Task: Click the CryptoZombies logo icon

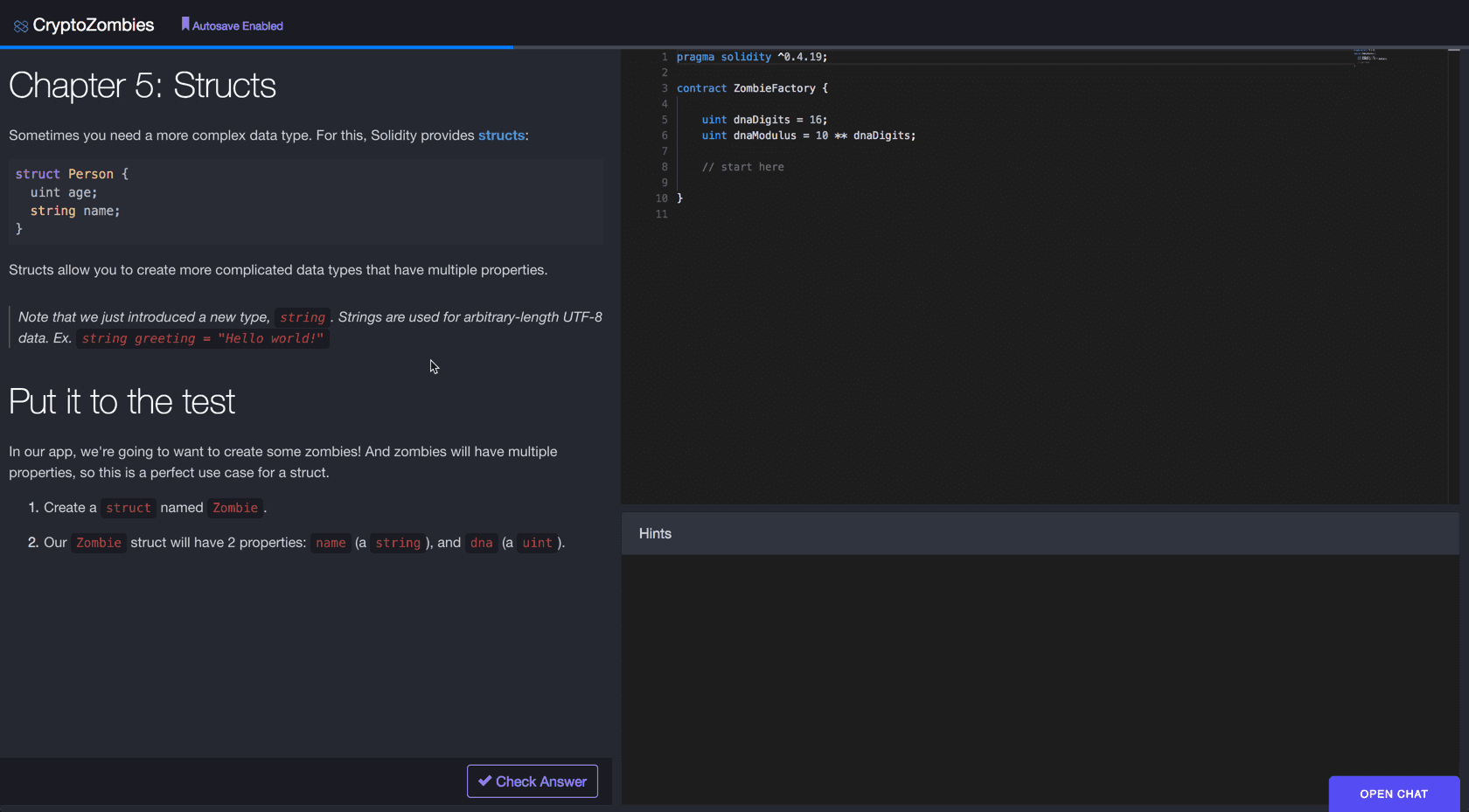Action: tap(21, 26)
